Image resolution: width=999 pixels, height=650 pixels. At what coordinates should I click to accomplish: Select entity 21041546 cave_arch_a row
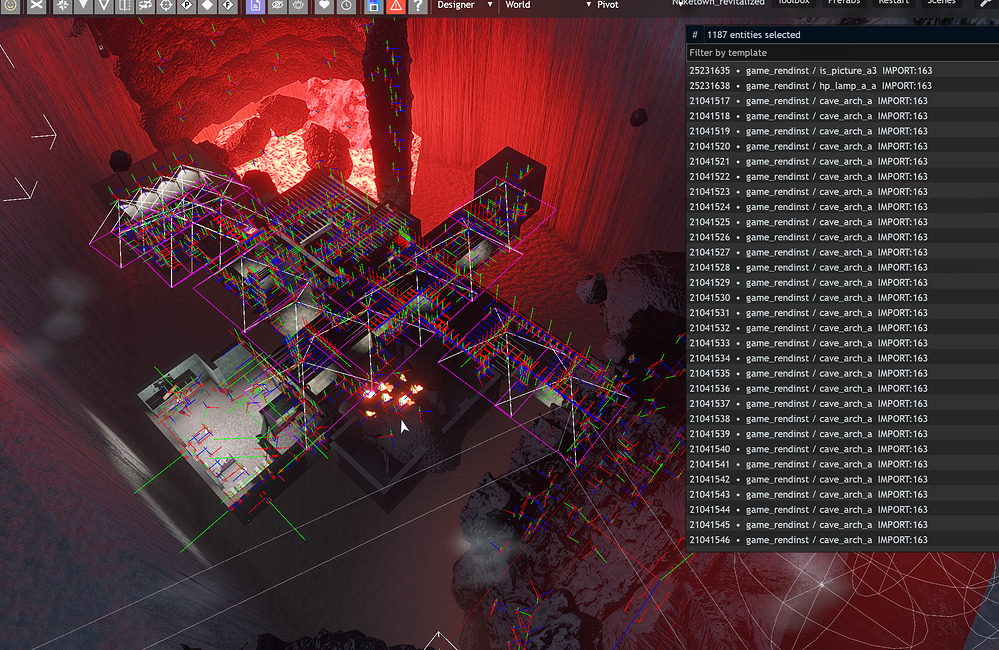[x=842, y=540]
